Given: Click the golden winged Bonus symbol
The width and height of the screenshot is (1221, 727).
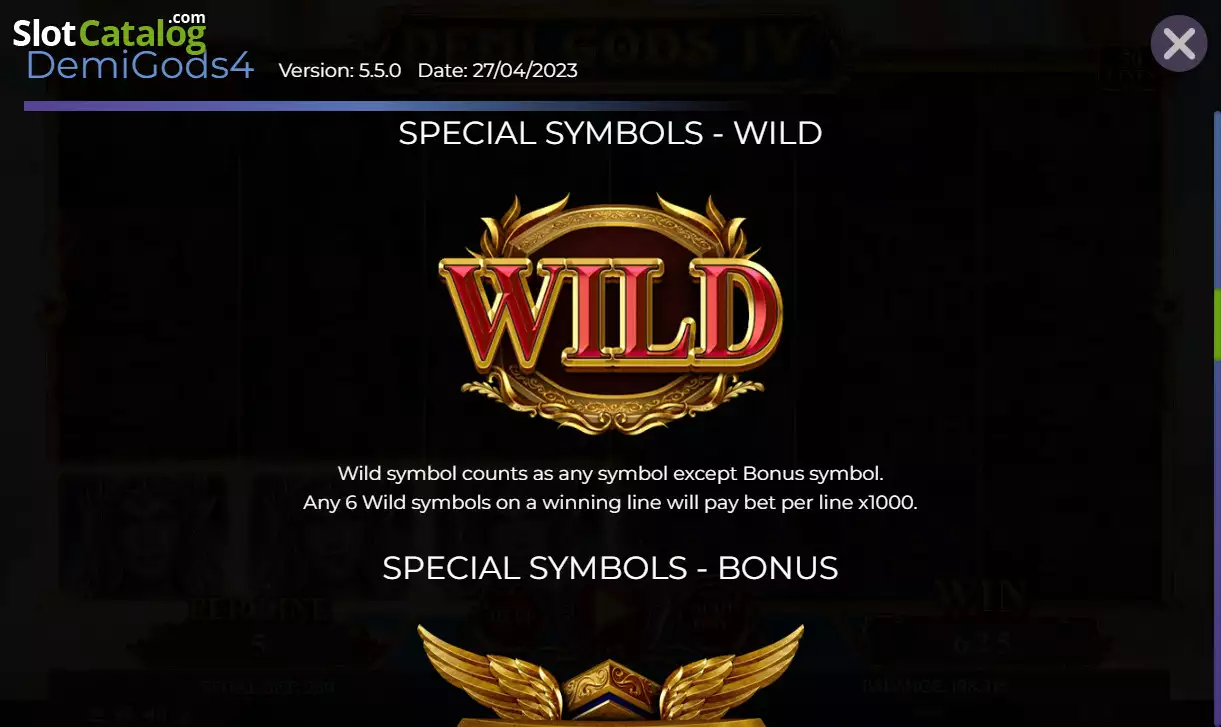Looking at the screenshot, I should pos(610,676).
